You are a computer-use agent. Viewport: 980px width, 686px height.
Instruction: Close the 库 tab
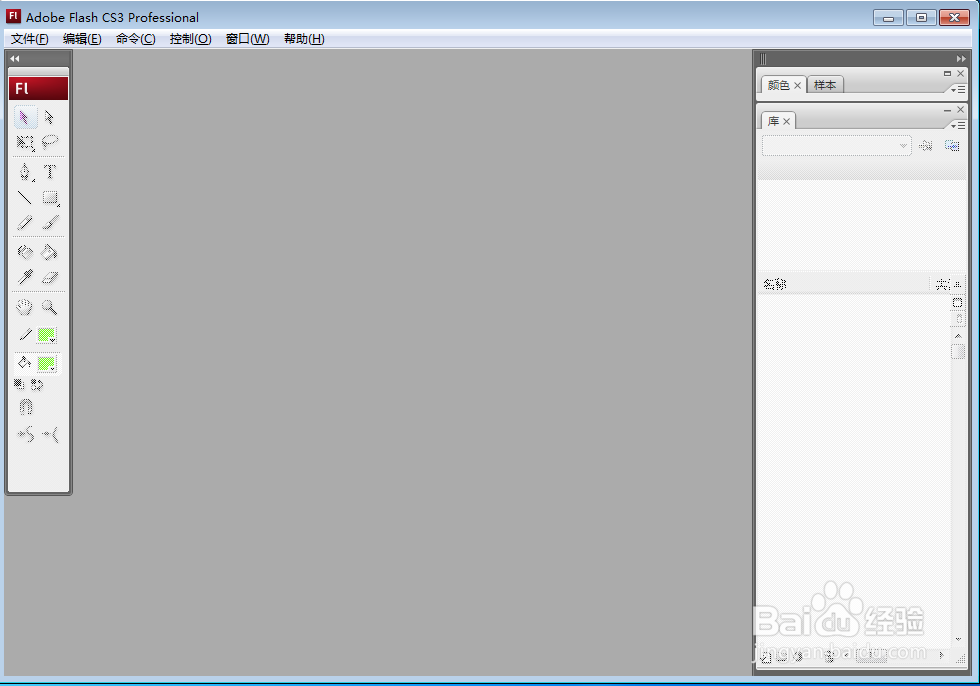click(787, 121)
